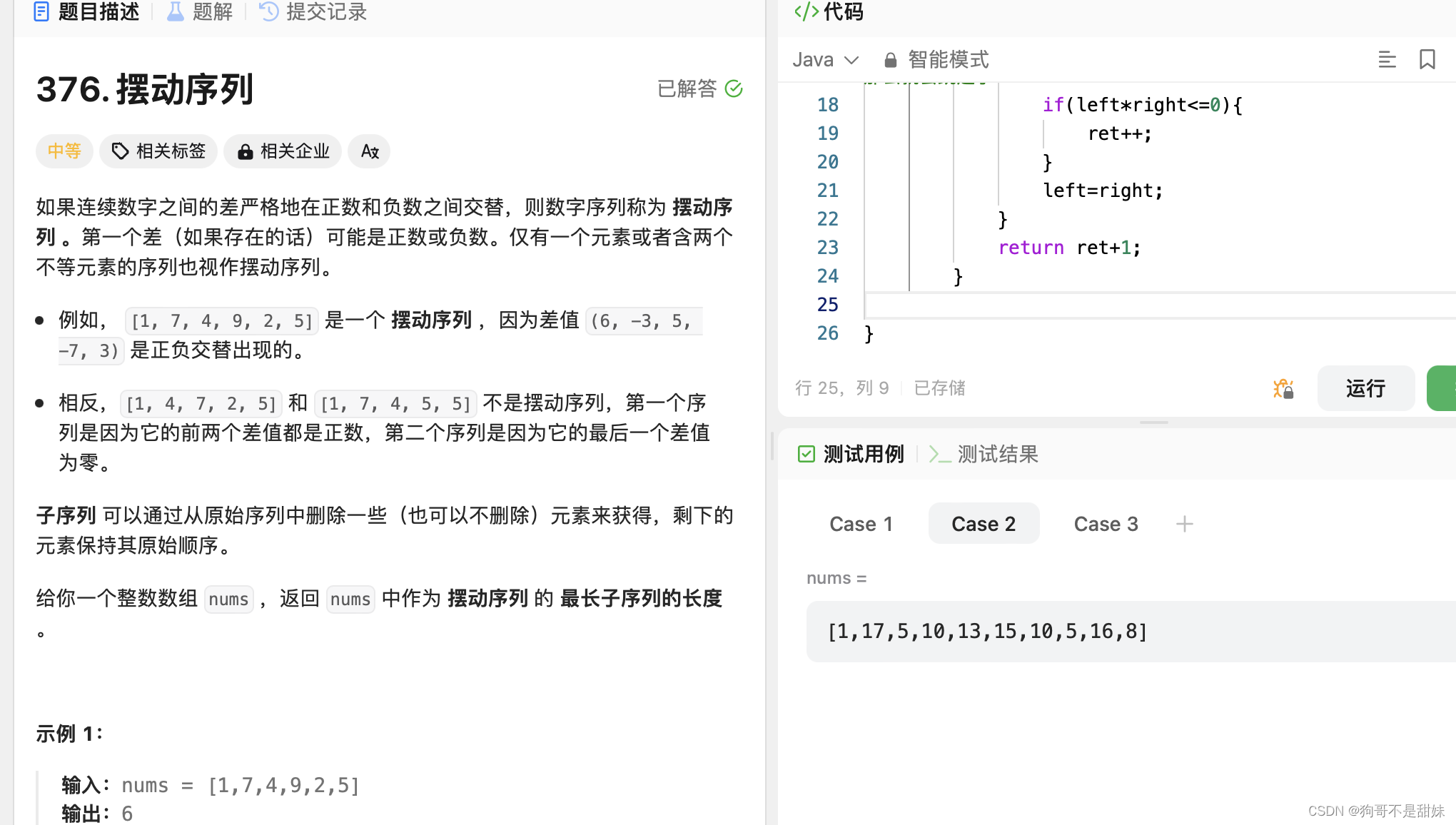
Task: Click the 'left=right;' code line
Action: pos(1103,191)
